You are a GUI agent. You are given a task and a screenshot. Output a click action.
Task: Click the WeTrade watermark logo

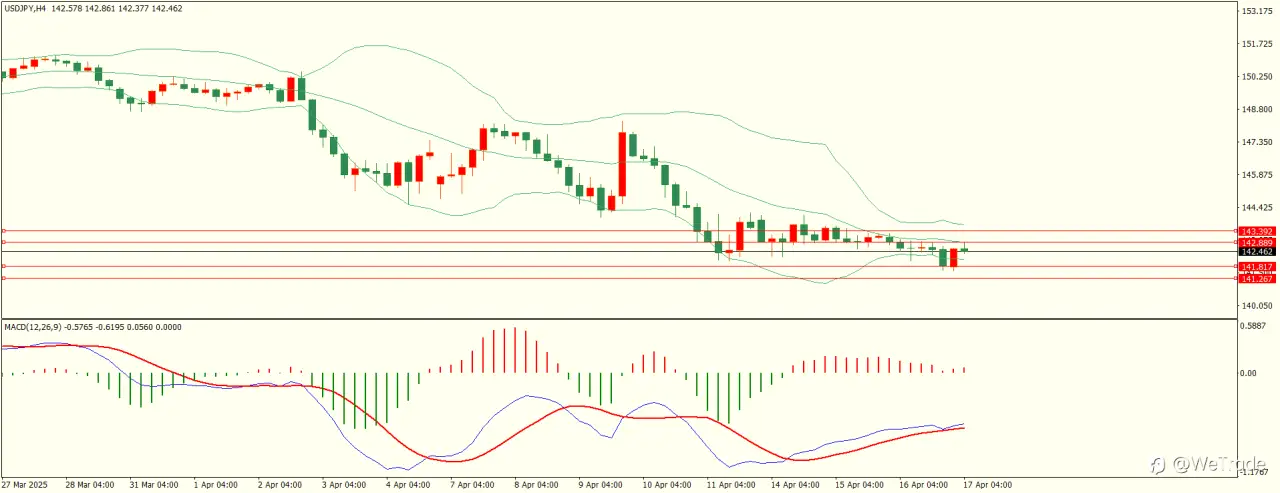click(x=1211, y=464)
